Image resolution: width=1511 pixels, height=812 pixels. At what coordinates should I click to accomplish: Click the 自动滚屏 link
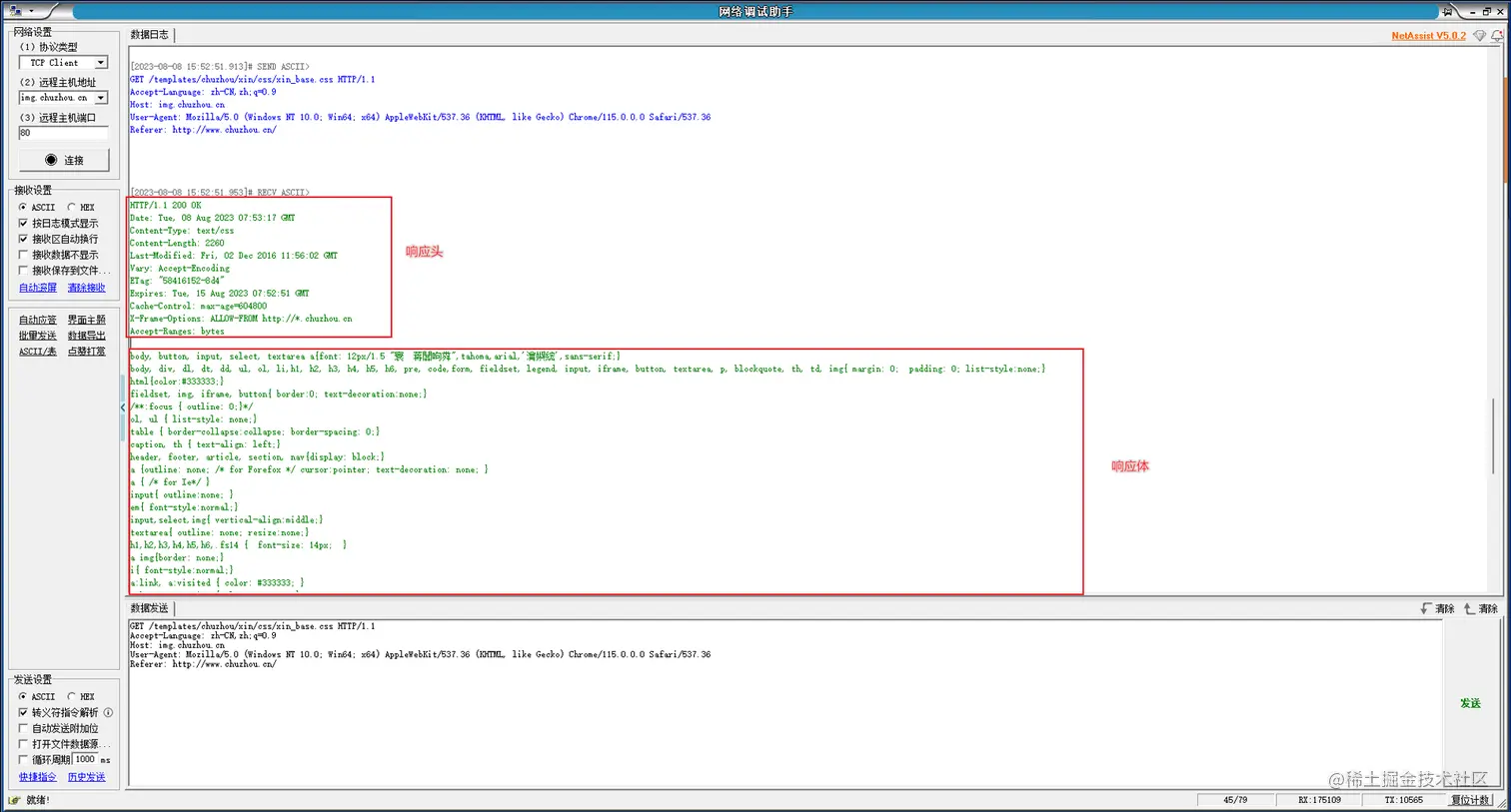[x=38, y=288]
